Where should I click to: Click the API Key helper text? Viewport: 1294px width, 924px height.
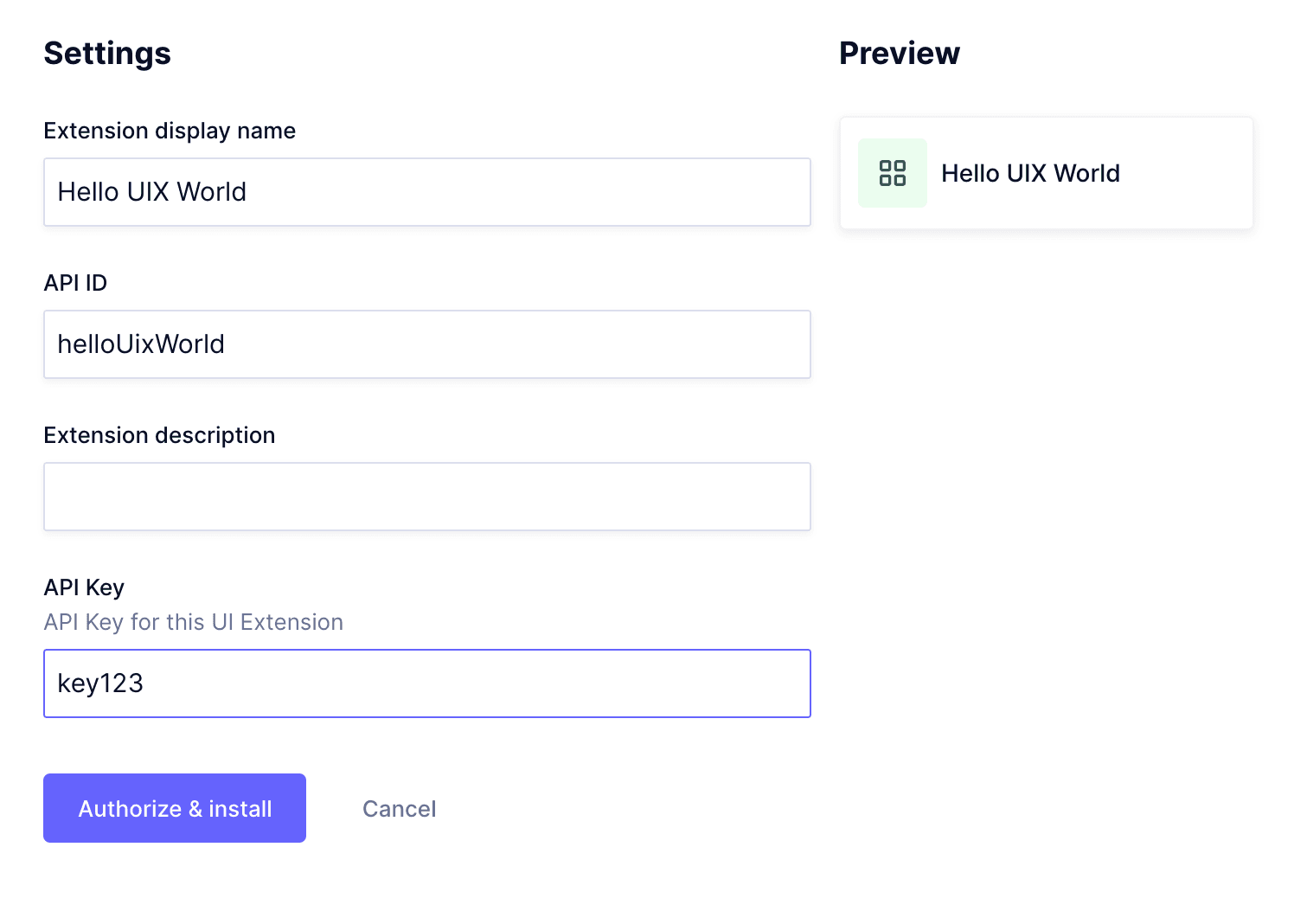tap(193, 621)
